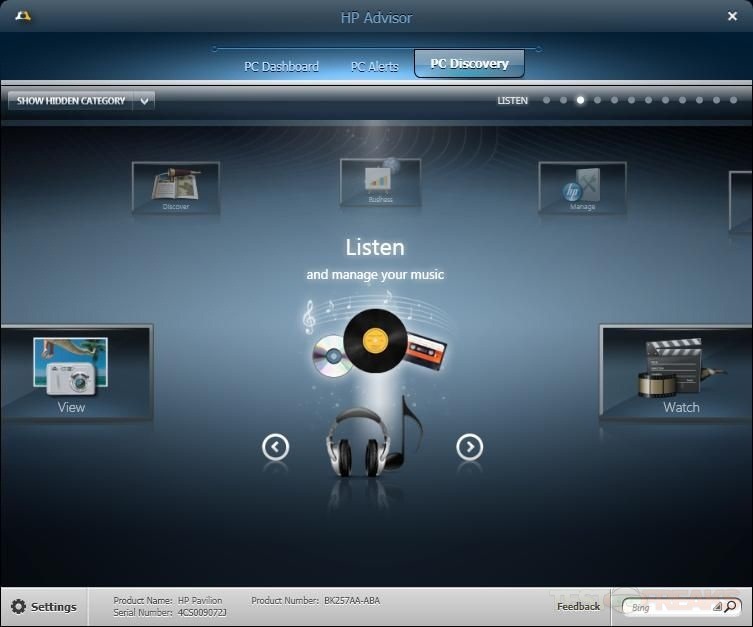Open the Discover category tile
753x627 pixels.
tap(175, 187)
